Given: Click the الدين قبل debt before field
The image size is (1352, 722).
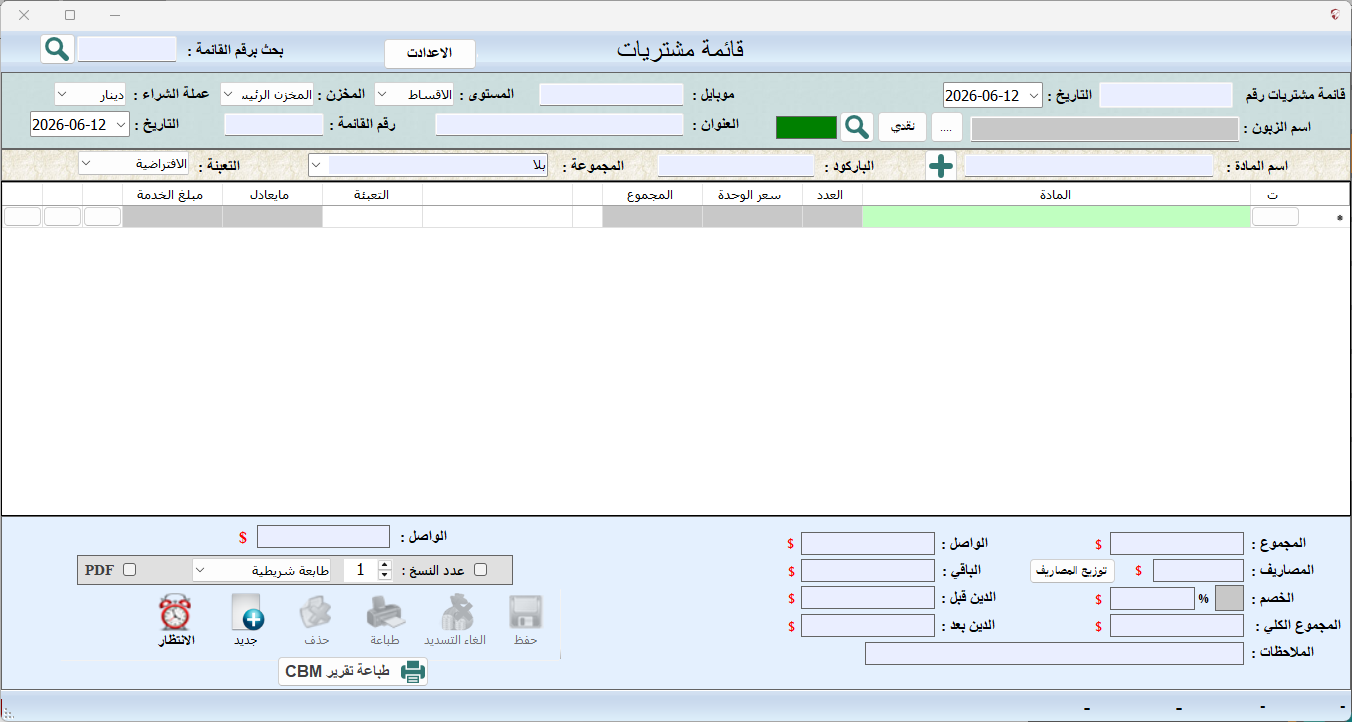Looking at the screenshot, I should click(868, 598).
